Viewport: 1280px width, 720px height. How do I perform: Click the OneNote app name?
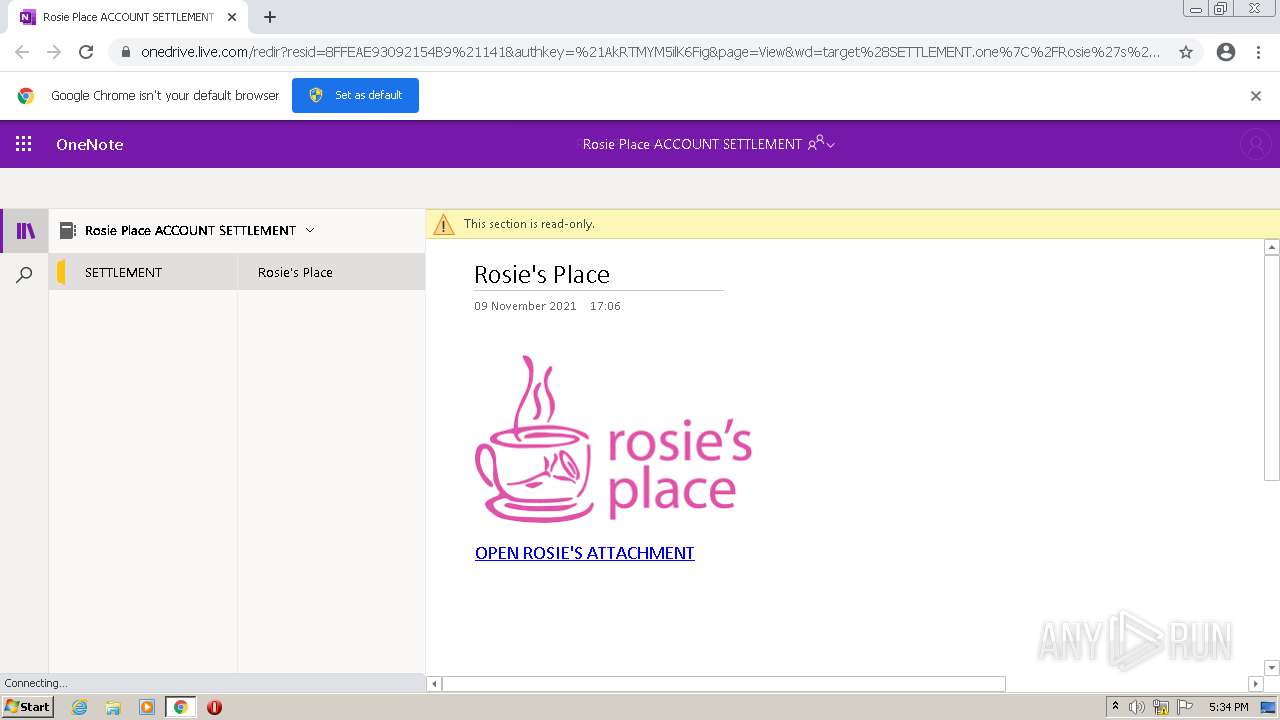pyautogui.click(x=90, y=144)
